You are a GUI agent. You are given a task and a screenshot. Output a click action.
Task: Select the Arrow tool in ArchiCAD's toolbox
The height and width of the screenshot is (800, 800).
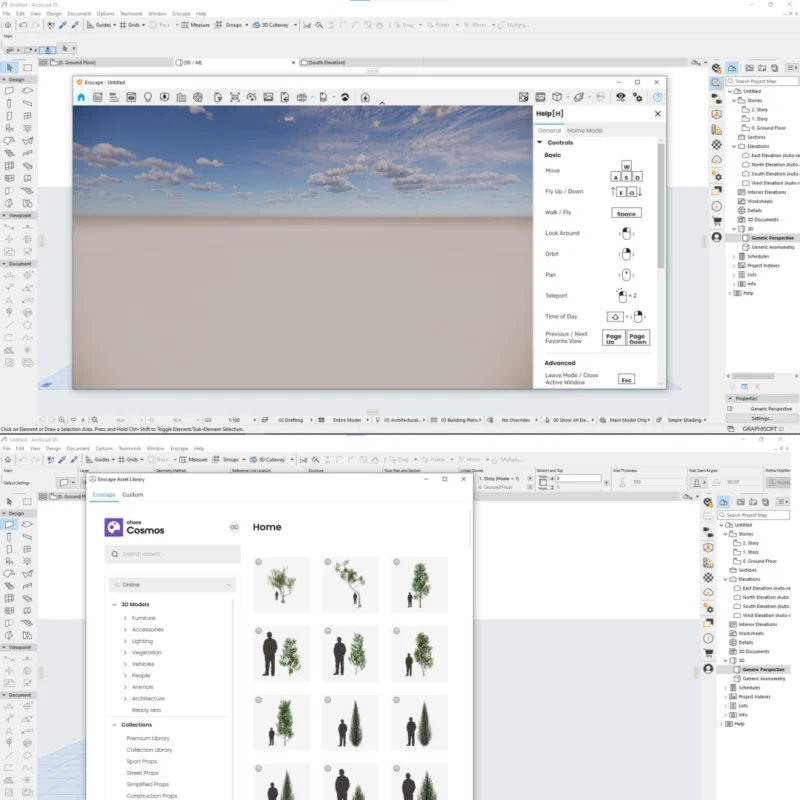[x=10, y=67]
